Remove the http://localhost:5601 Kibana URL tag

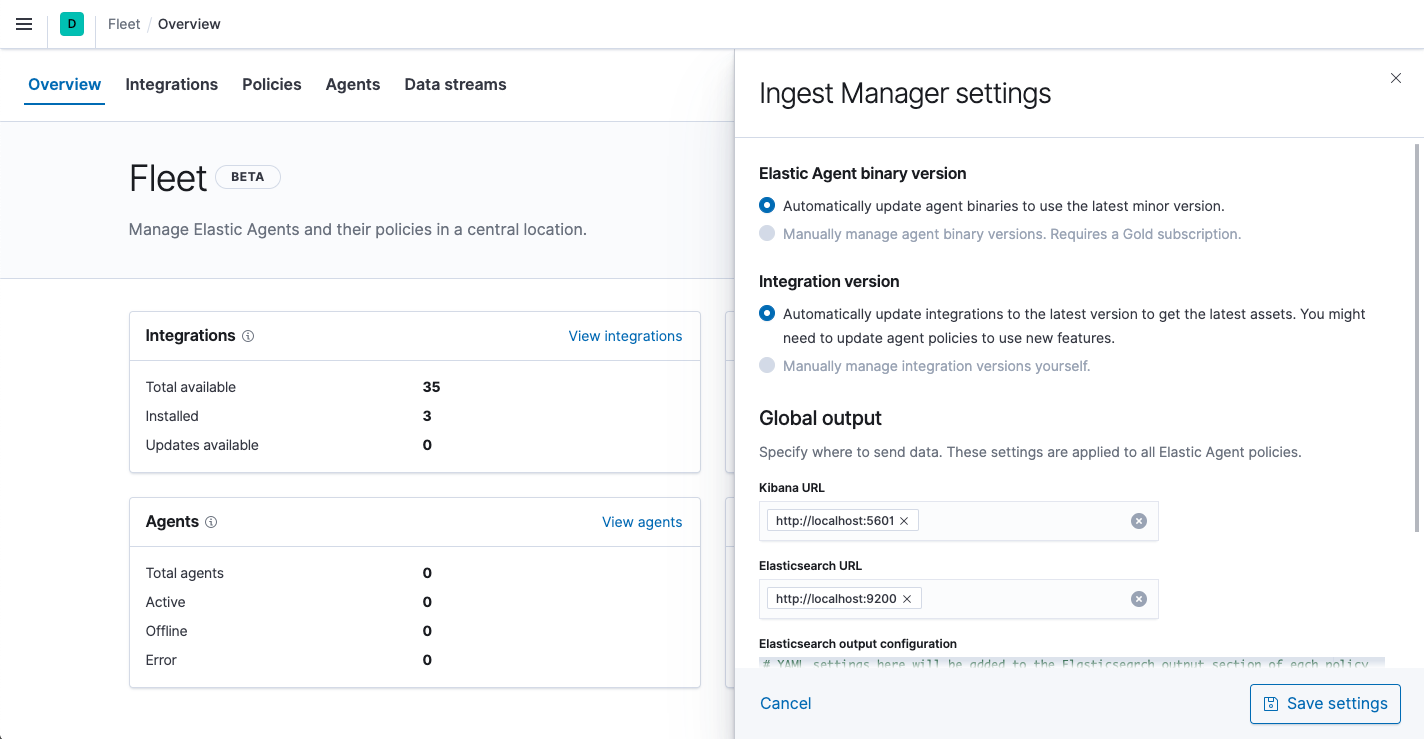point(904,521)
